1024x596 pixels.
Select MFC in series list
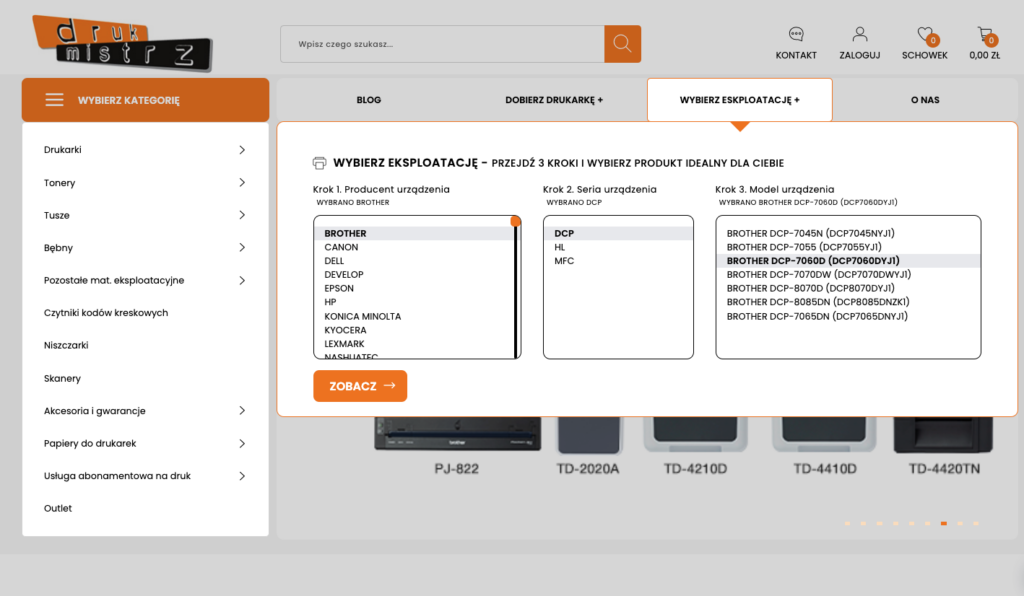point(564,260)
